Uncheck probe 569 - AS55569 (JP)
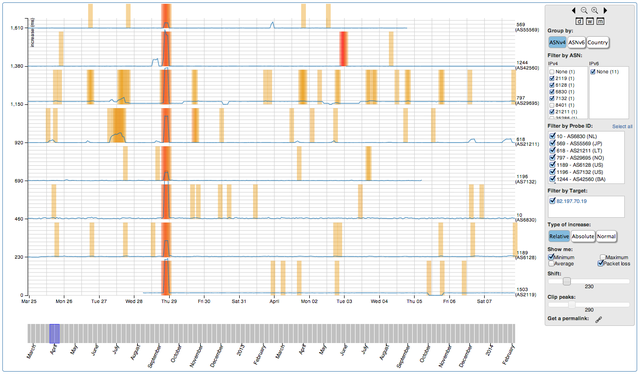This screenshot has width=640, height=374. (553, 143)
